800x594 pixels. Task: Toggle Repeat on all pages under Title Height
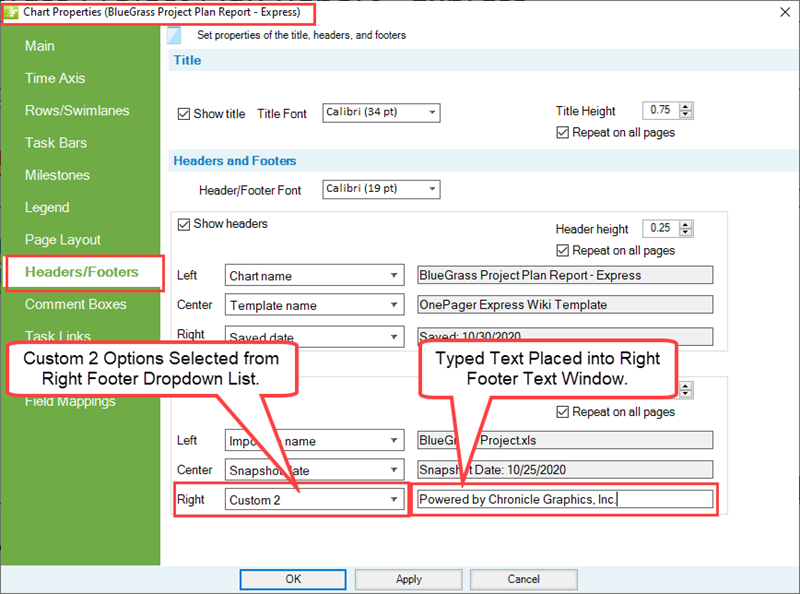pyautogui.click(x=562, y=133)
